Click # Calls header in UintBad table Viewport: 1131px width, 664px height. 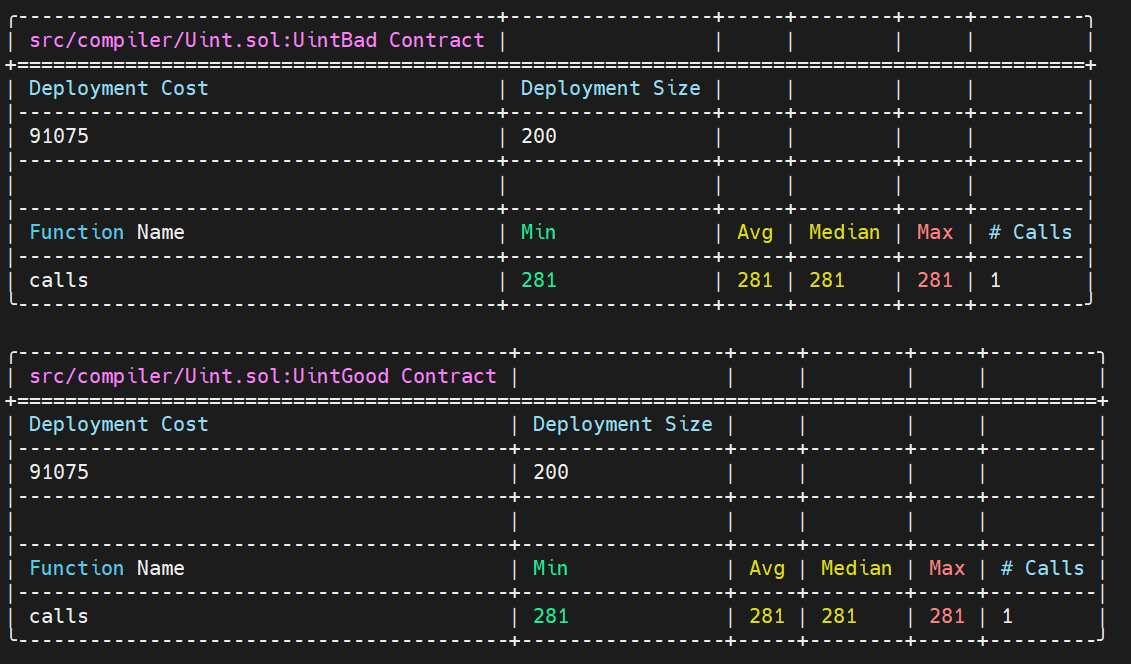click(x=1030, y=232)
